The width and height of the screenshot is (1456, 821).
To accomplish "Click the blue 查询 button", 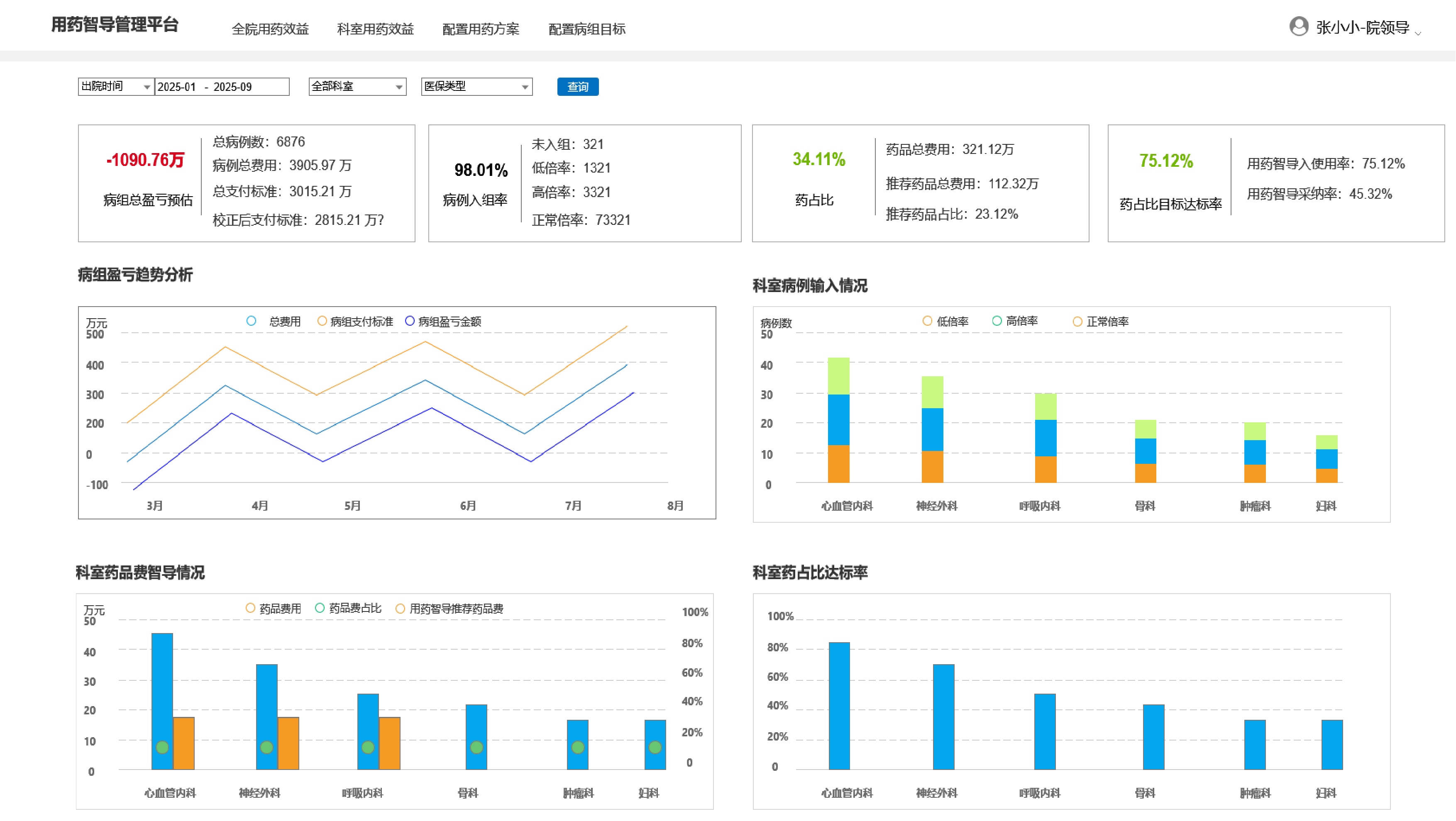I will (x=577, y=86).
